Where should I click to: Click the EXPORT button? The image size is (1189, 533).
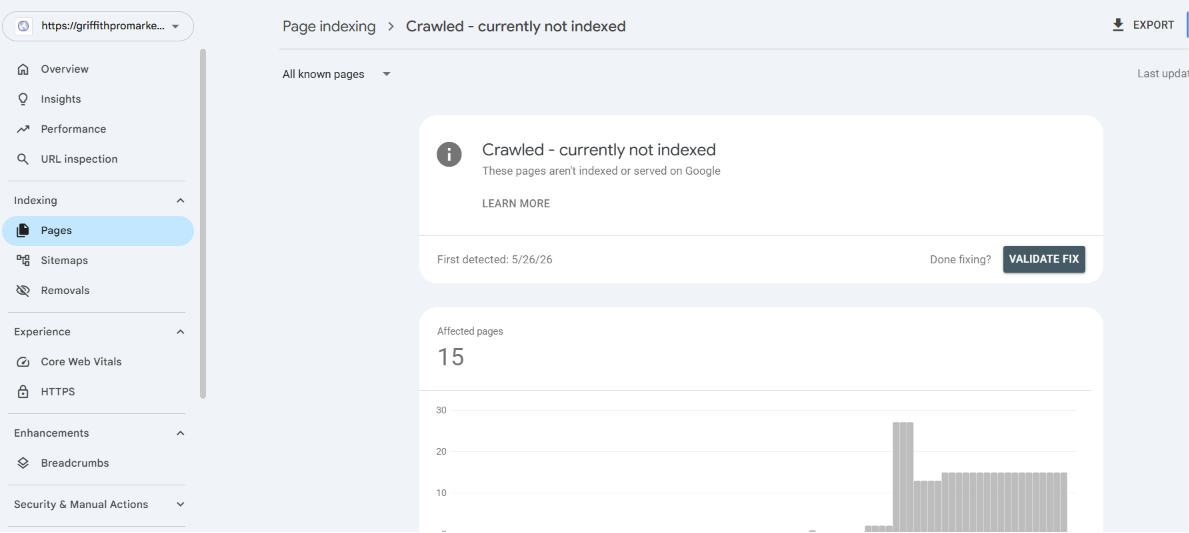[1143, 25]
